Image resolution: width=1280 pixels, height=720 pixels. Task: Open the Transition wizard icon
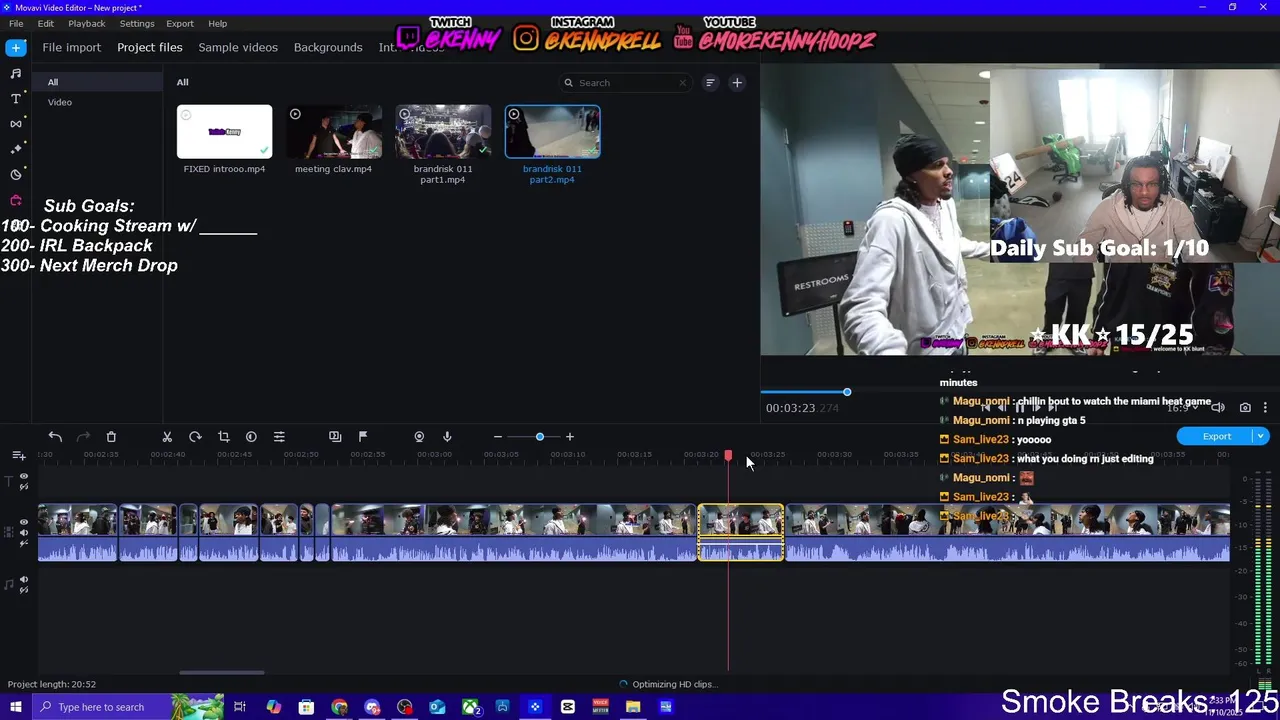point(335,437)
